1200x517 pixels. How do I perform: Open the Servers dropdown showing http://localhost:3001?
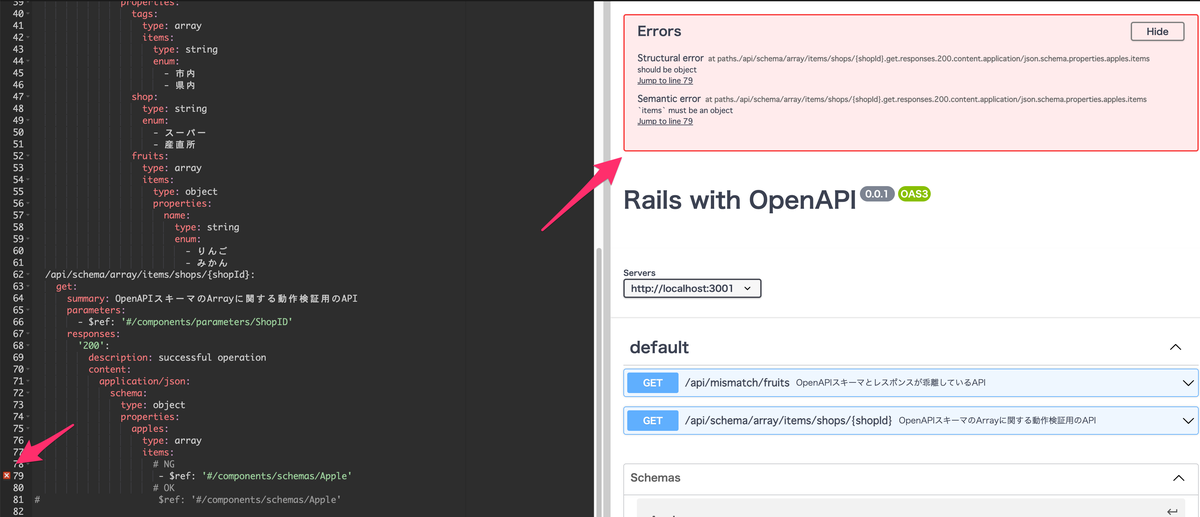click(x=692, y=288)
